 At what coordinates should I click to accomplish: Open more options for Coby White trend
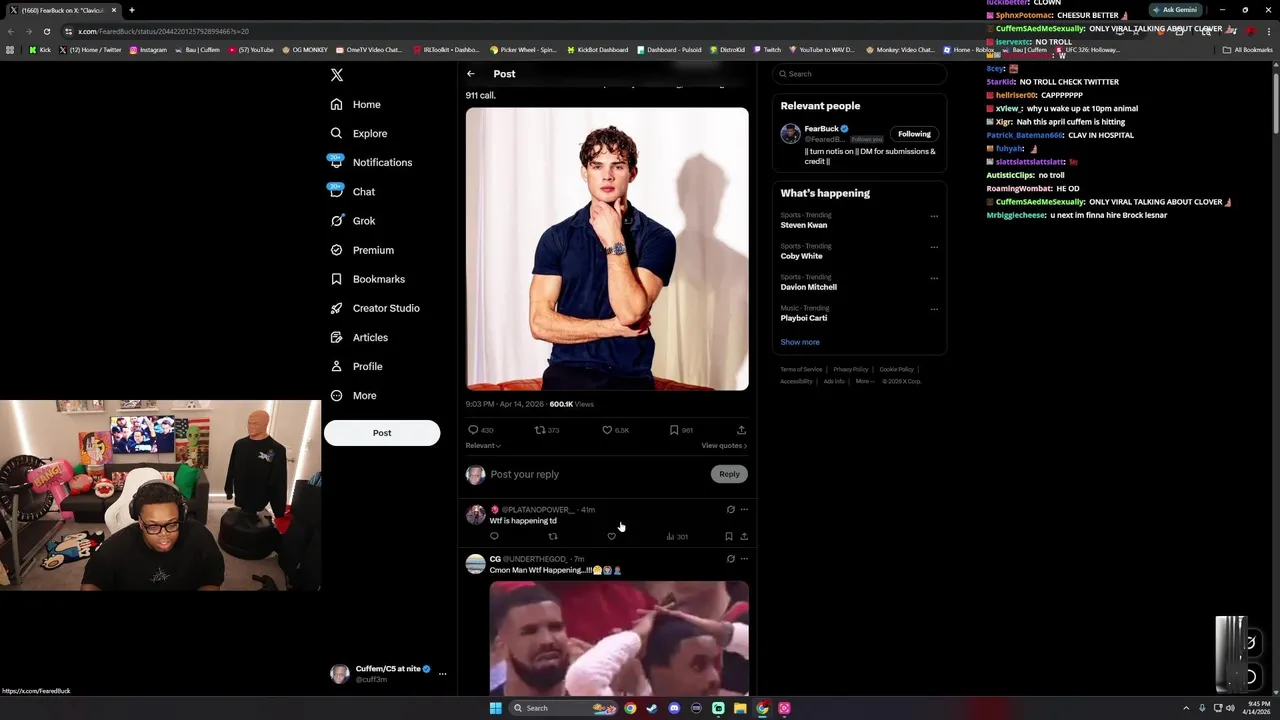934,247
